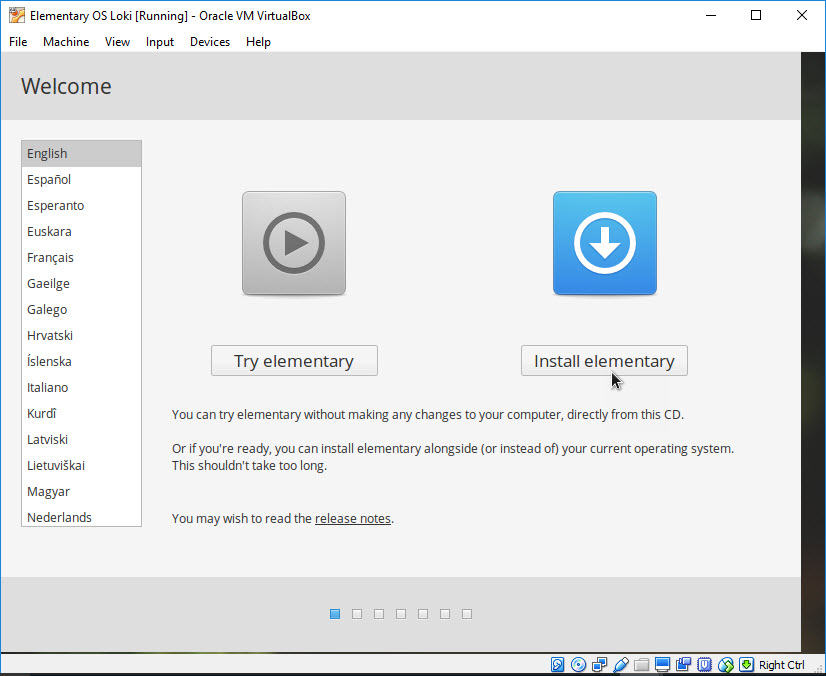The image size is (826, 676).
Task: Click the USB devices status icon
Action: click(621, 664)
